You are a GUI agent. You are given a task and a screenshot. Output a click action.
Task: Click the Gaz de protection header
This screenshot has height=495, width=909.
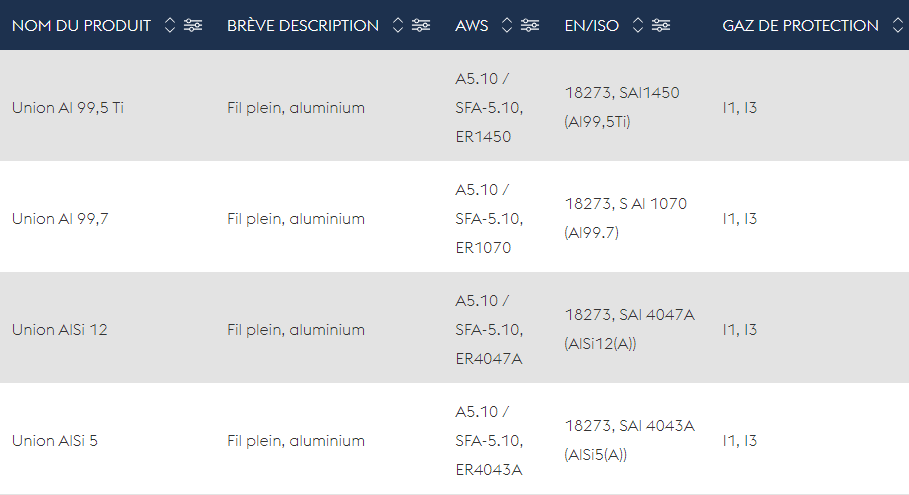800,26
